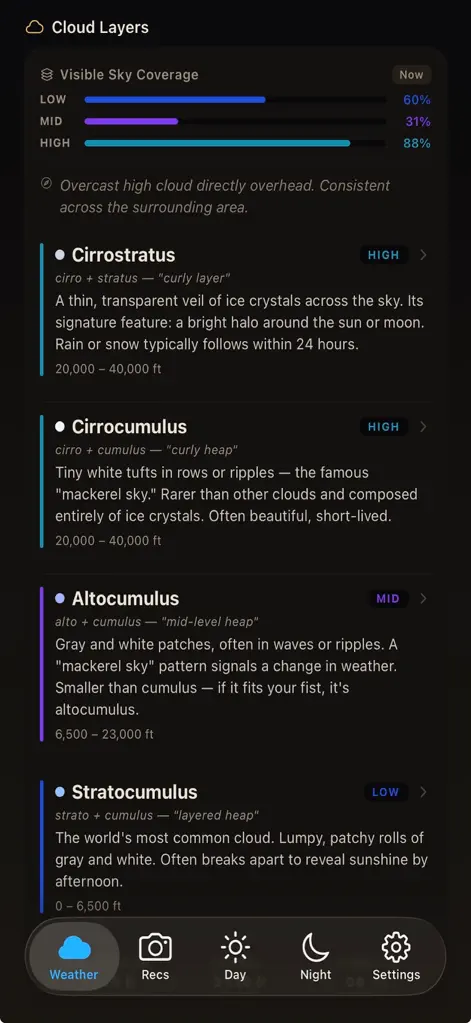Viewport: 471px width, 1023px height.
Task: Click the LOW badge on Stratocumulus
Action: tap(386, 792)
